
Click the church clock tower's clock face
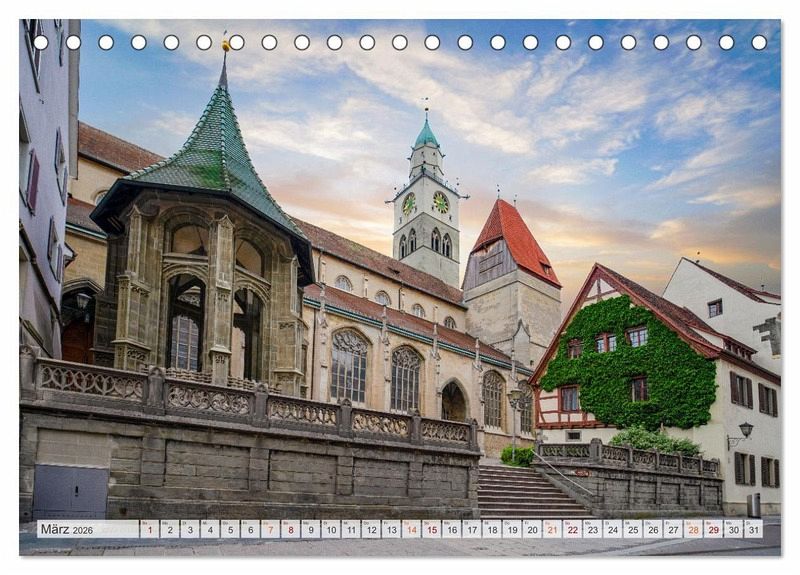[440, 202]
